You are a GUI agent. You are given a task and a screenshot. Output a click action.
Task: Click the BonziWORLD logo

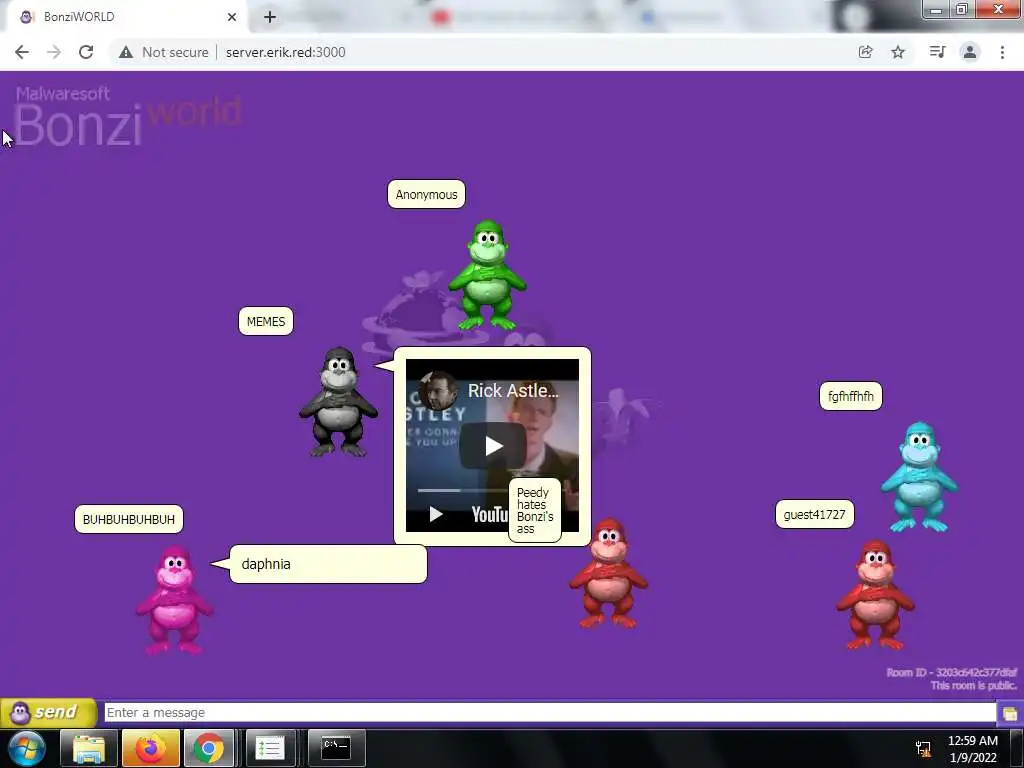(x=128, y=116)
